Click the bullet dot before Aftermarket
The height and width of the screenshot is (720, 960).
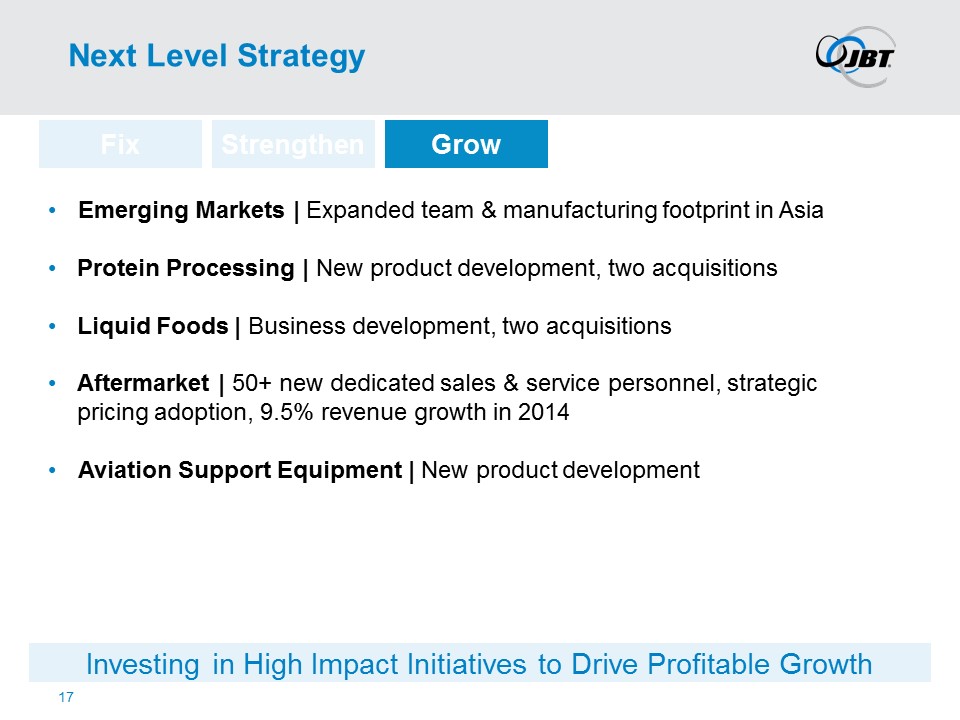coord(53,385)
